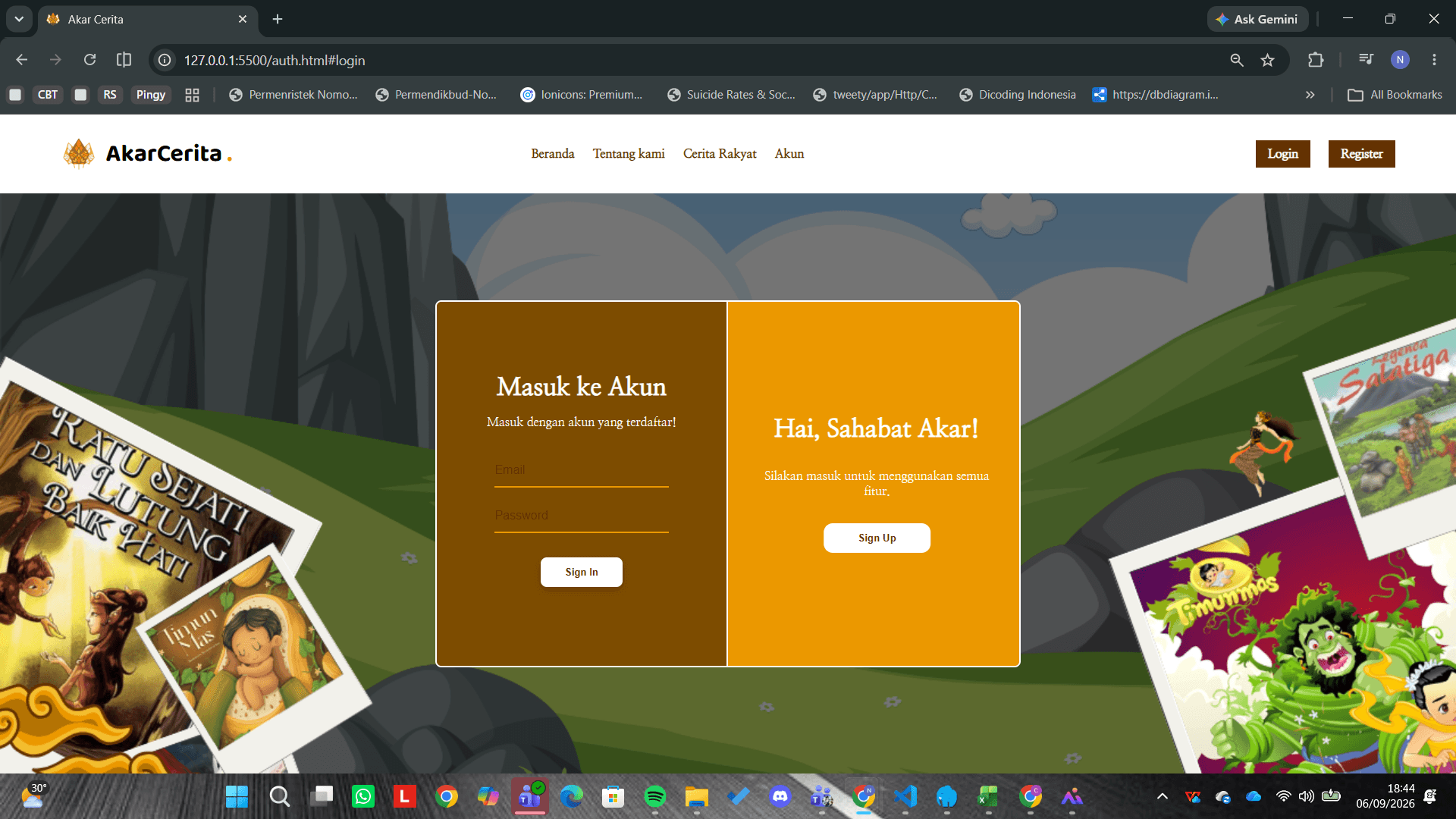Bookmark this page with the star icon

pos(1267,60)
